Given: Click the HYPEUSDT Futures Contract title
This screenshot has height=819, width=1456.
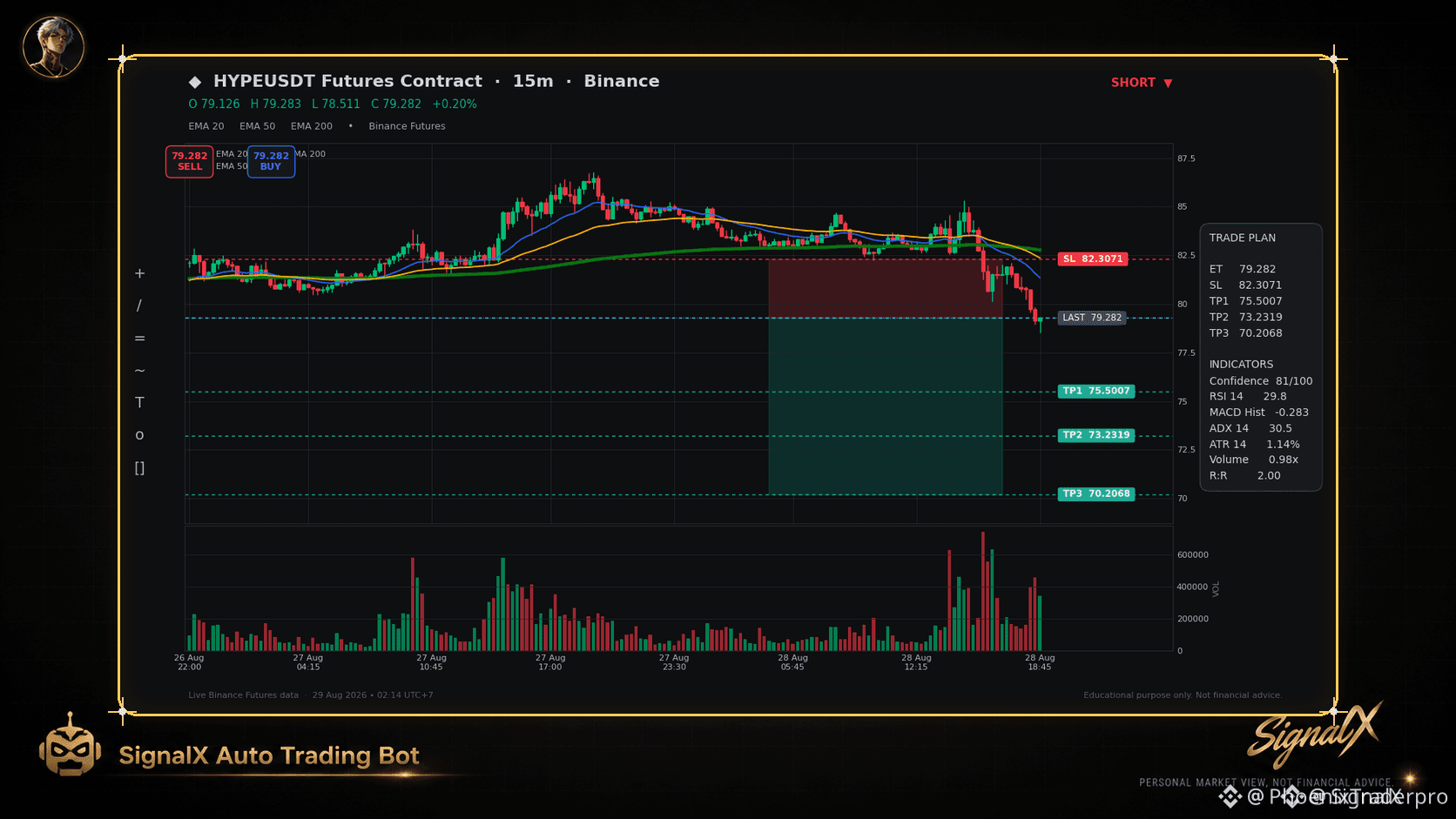Looking at the screenshot, I should (347, 81).
